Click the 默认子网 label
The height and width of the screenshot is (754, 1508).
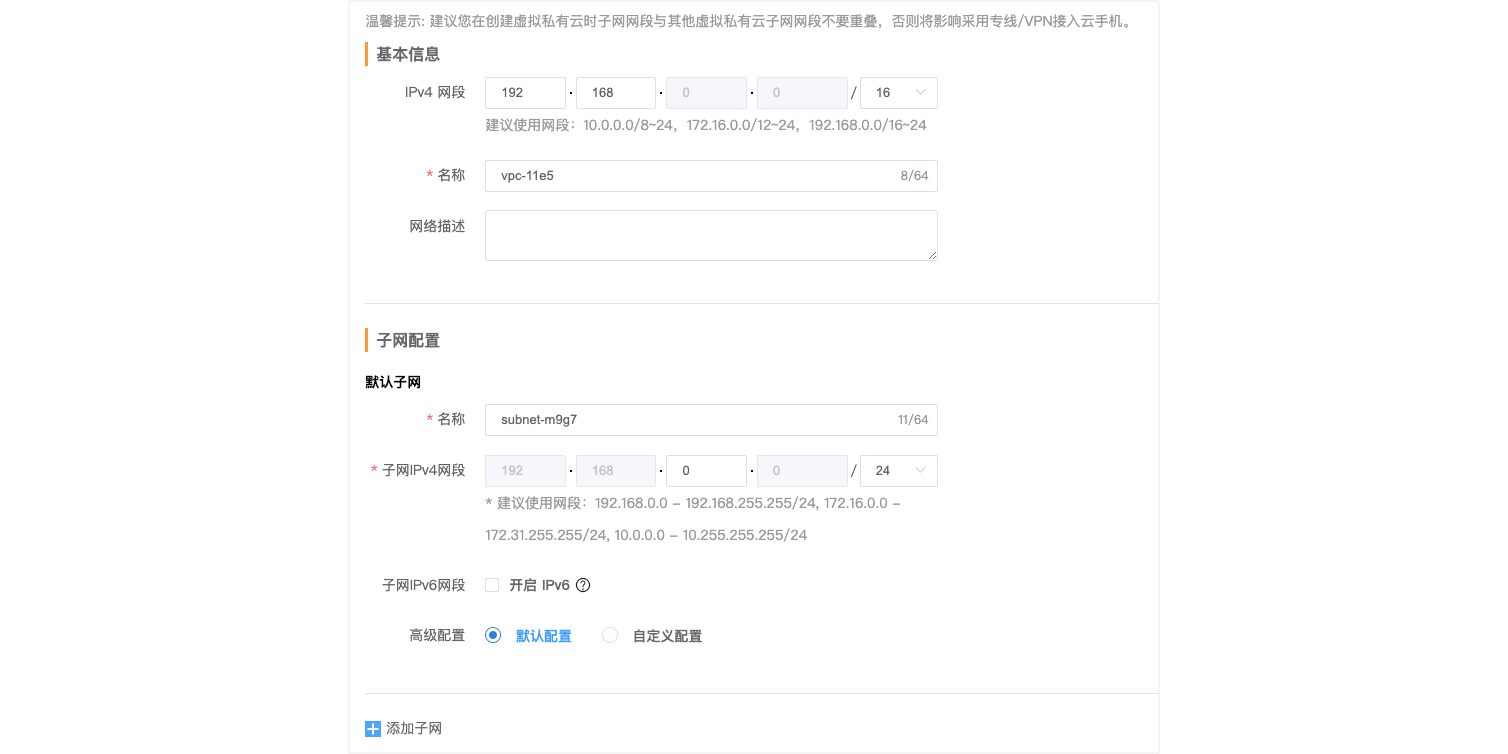393,381
